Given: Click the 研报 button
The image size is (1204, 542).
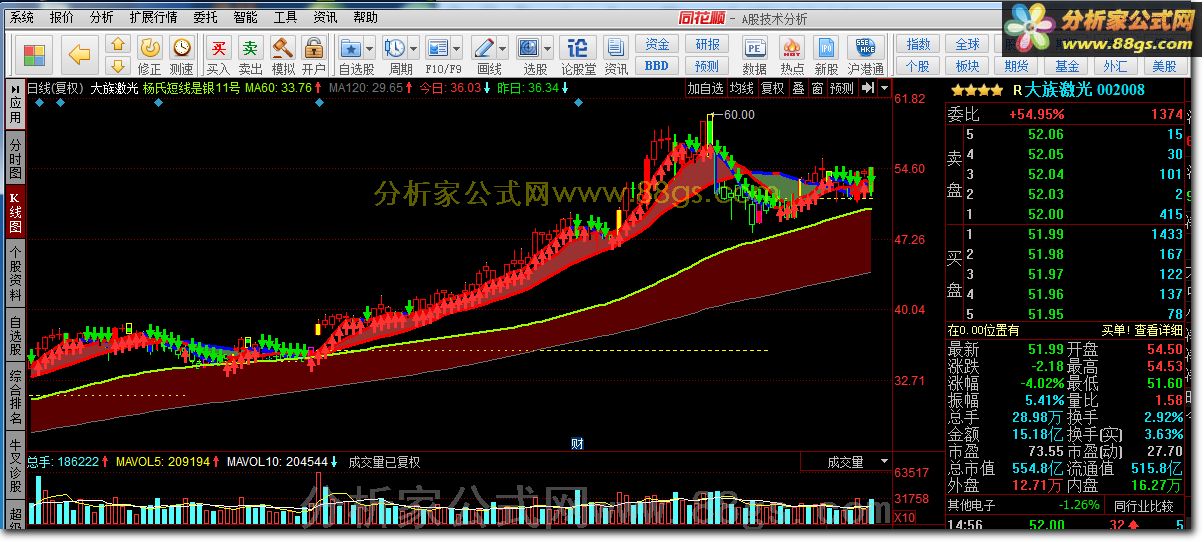Looking at the screenshot, I should coord(707,44).
